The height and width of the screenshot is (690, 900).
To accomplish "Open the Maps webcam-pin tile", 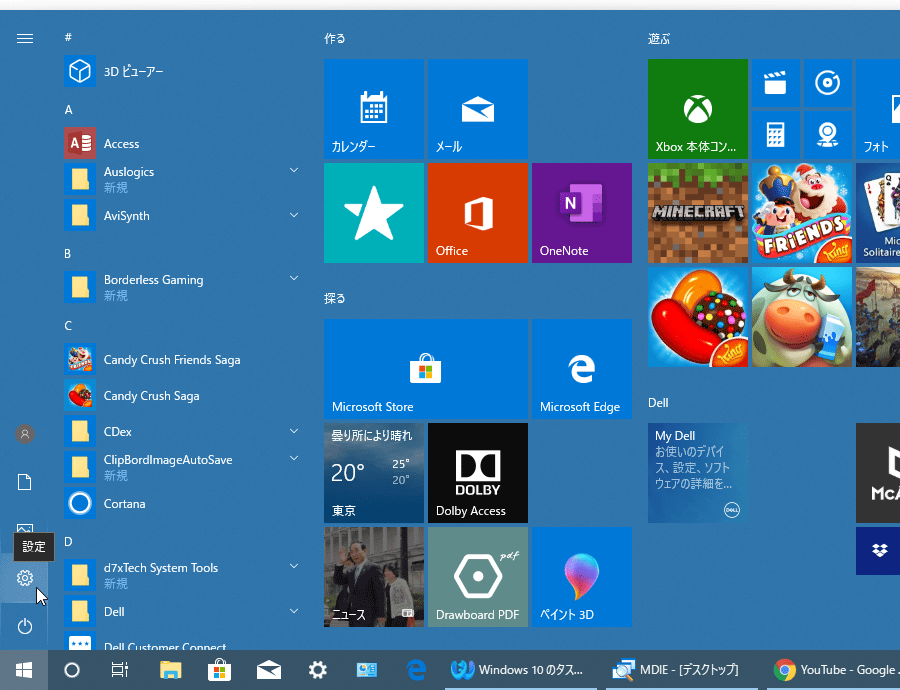I will [x=828, y=135].
